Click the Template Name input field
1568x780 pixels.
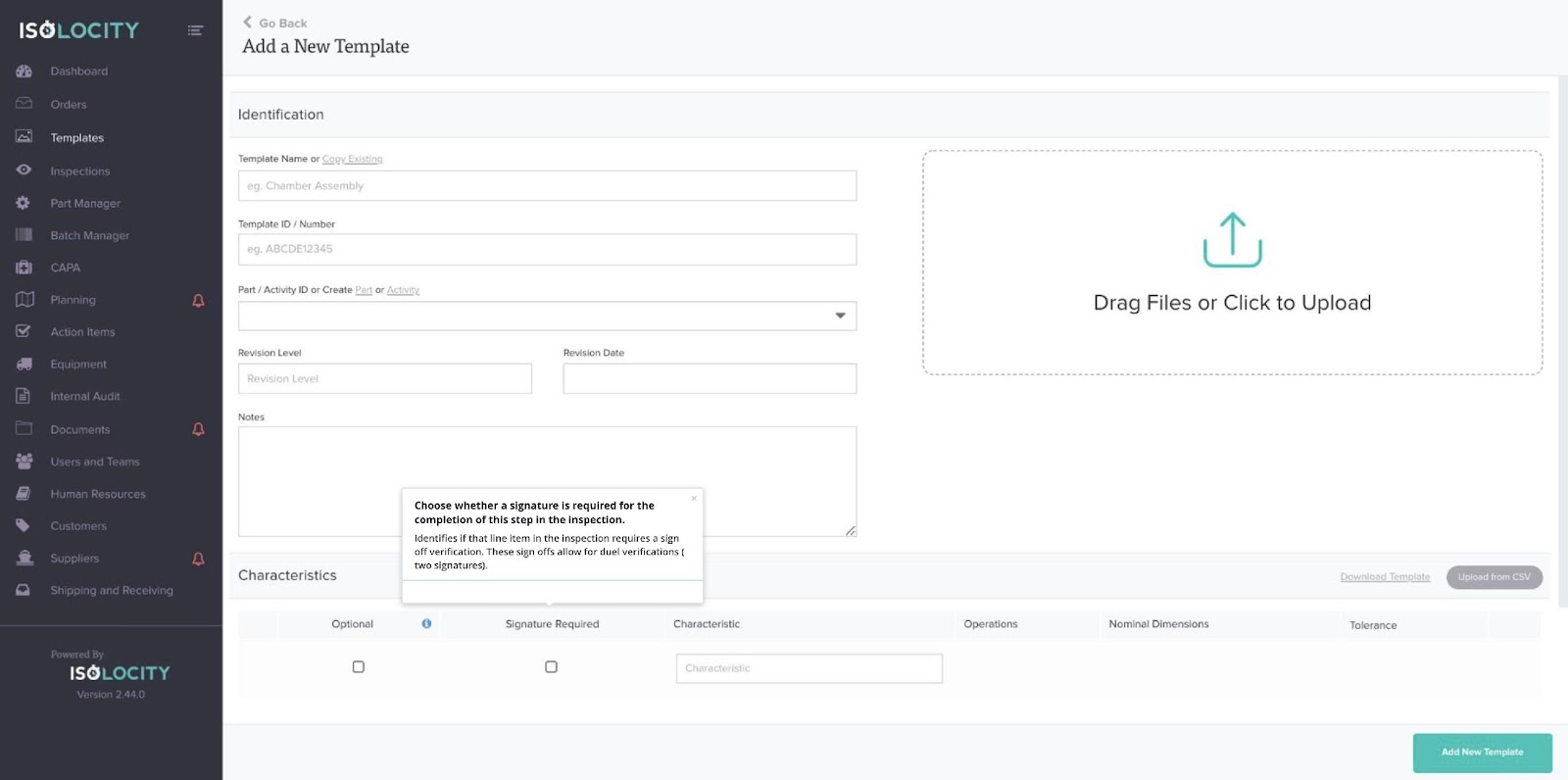point(547,186)
